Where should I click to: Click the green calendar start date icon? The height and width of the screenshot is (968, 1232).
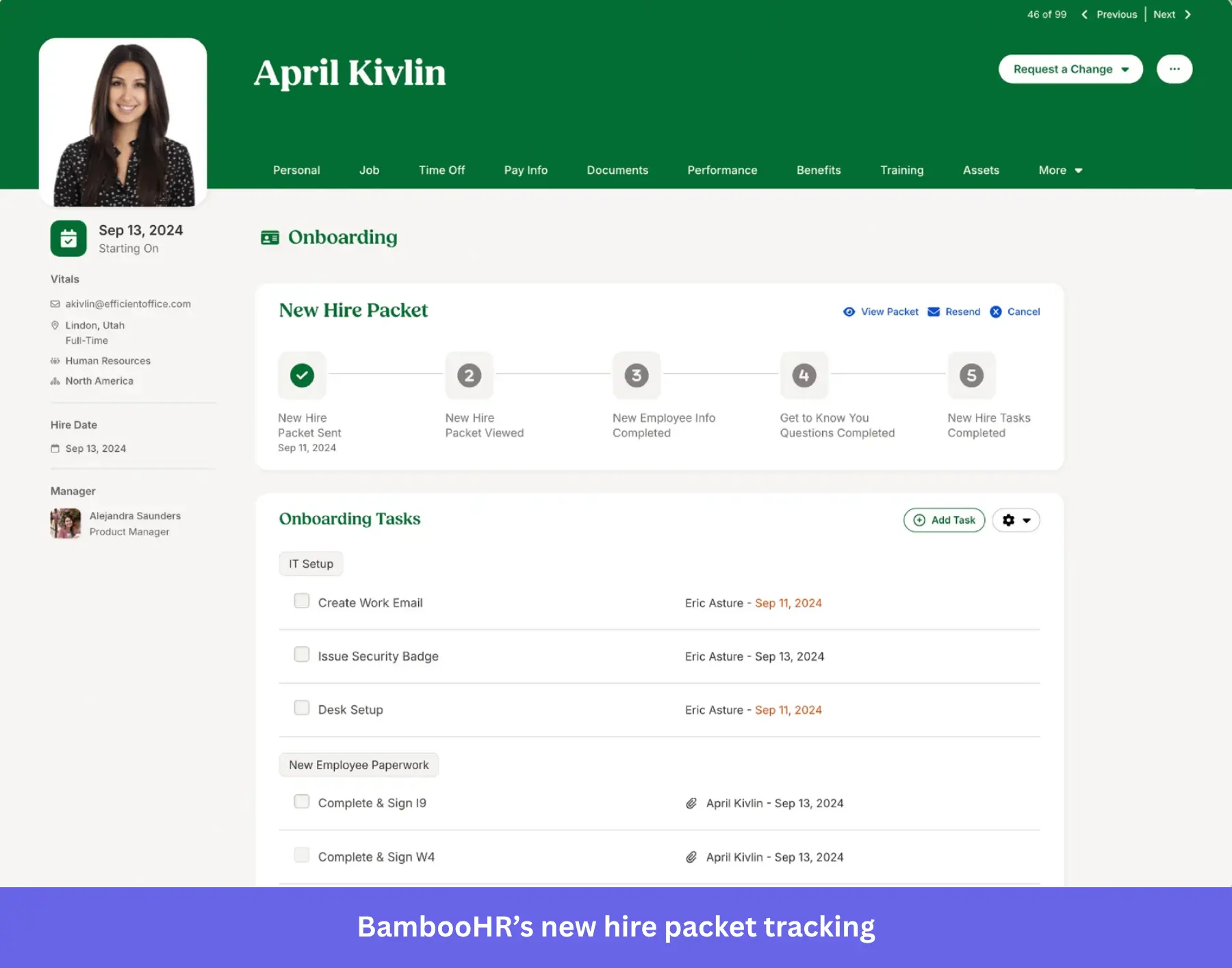click(68, 238)
